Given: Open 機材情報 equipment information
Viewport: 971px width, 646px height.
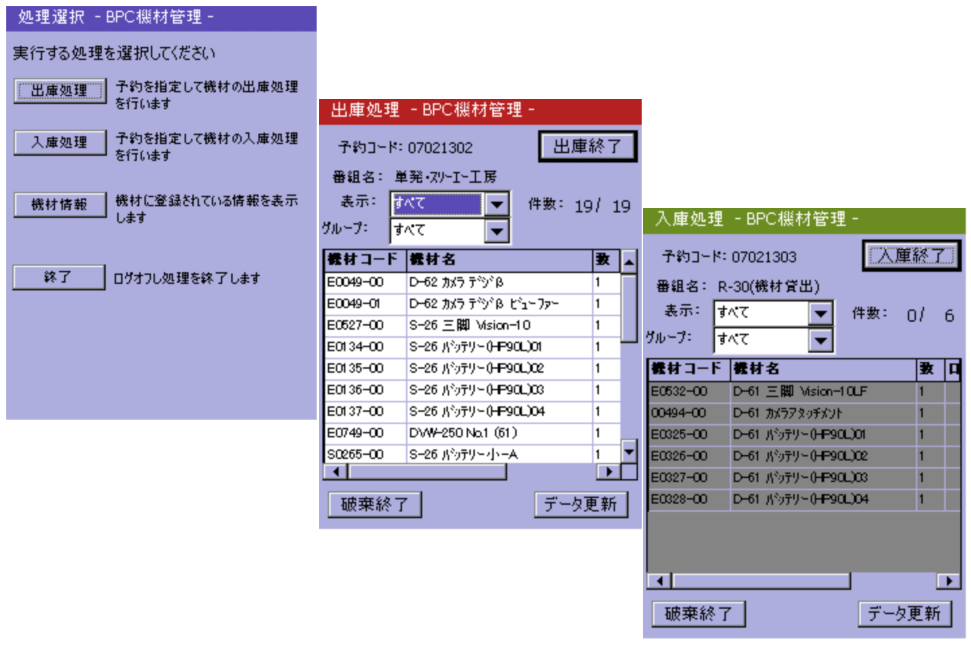Looking at the screenshot, I should pos(59,204).
